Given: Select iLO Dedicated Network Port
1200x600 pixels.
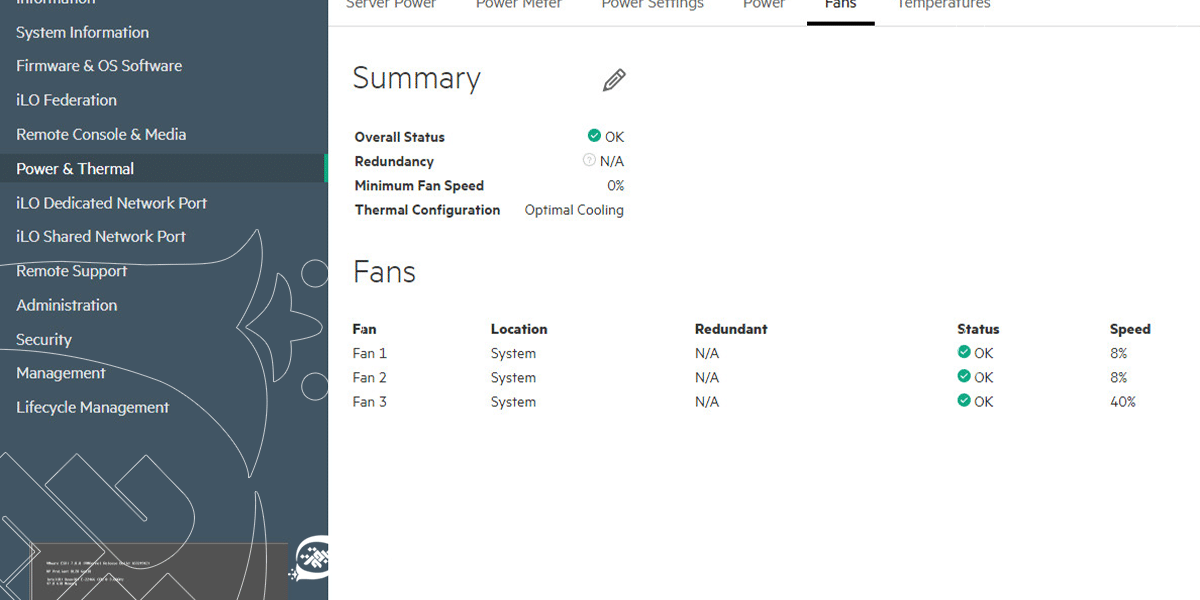Looking at the screenshot, I should point(111,203).
